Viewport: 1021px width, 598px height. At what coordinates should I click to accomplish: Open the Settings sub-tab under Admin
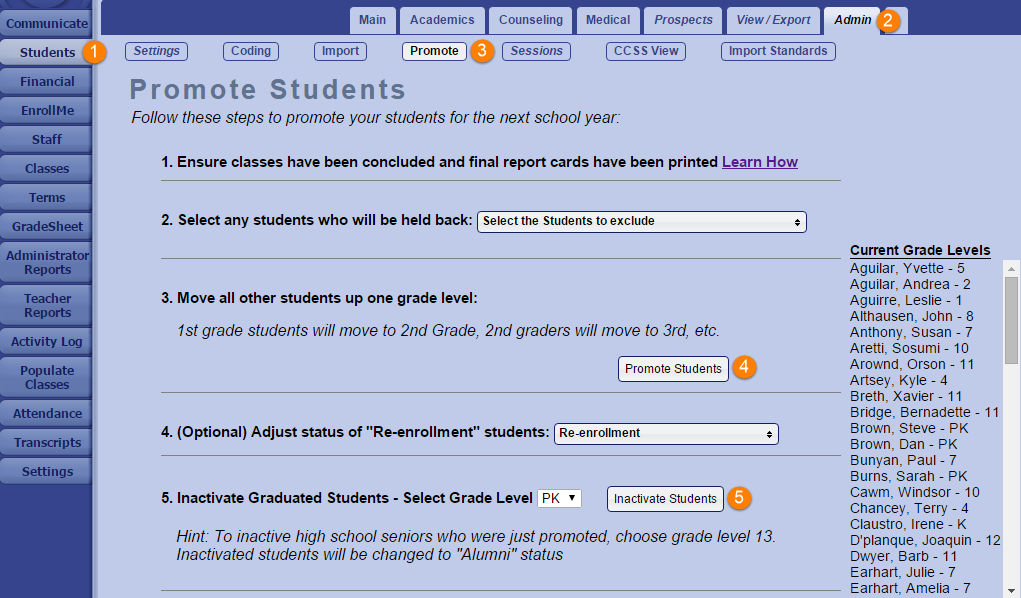(156, 51)
